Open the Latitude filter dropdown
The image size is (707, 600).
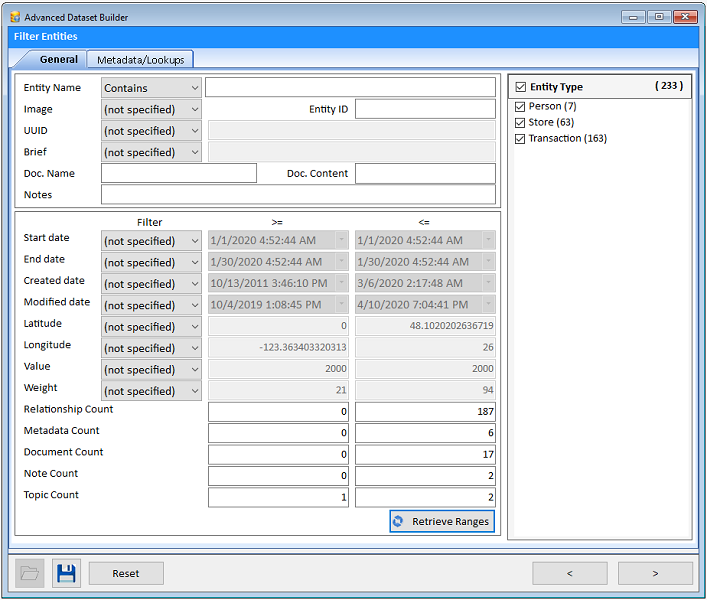tap(151, 326)
